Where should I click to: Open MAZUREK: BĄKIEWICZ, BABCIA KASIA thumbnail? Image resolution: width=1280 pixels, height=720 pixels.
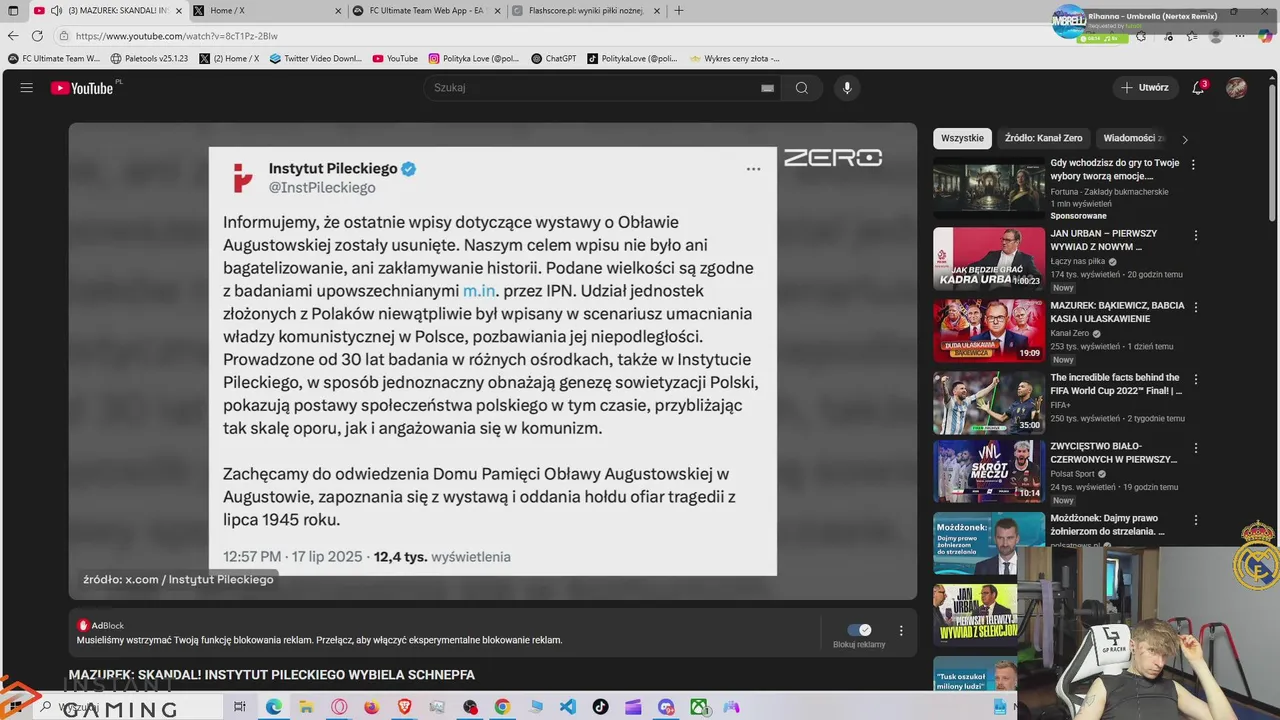[988, 330]
